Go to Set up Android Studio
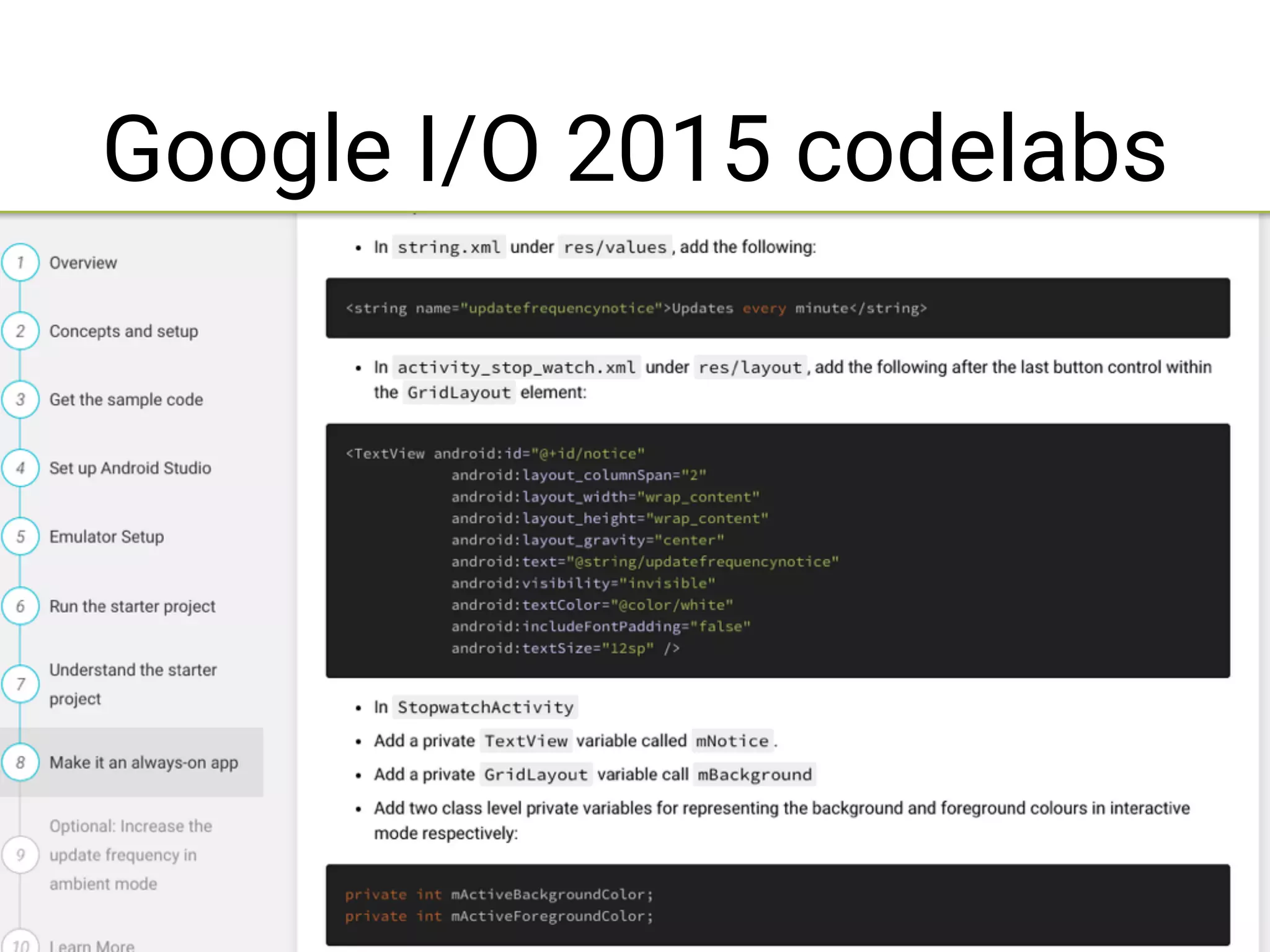The height and width of the screenshot is (952, 1270). [x=130, y=468]
